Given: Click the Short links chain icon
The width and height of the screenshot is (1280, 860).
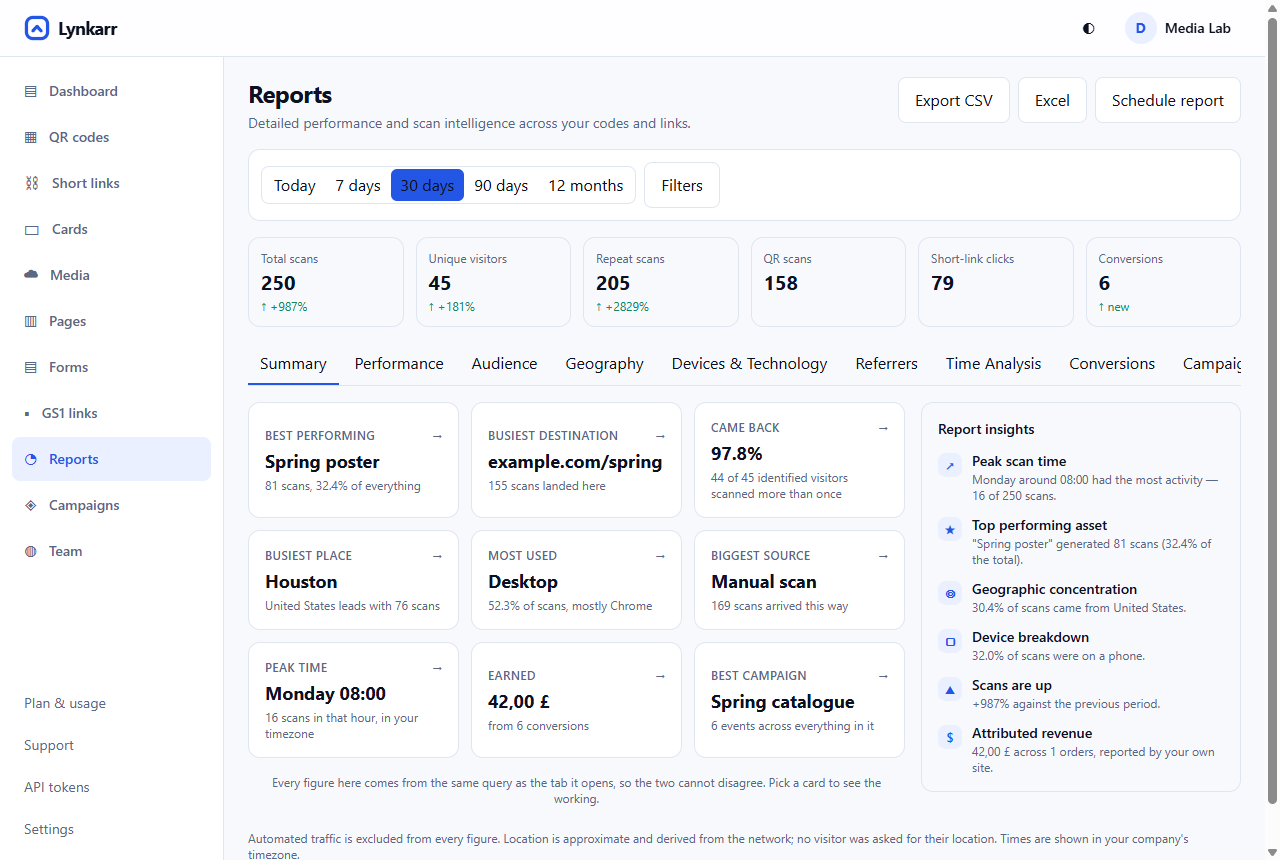Looking at the screenshot, I should pyautogui.click(x=32, y=183).
